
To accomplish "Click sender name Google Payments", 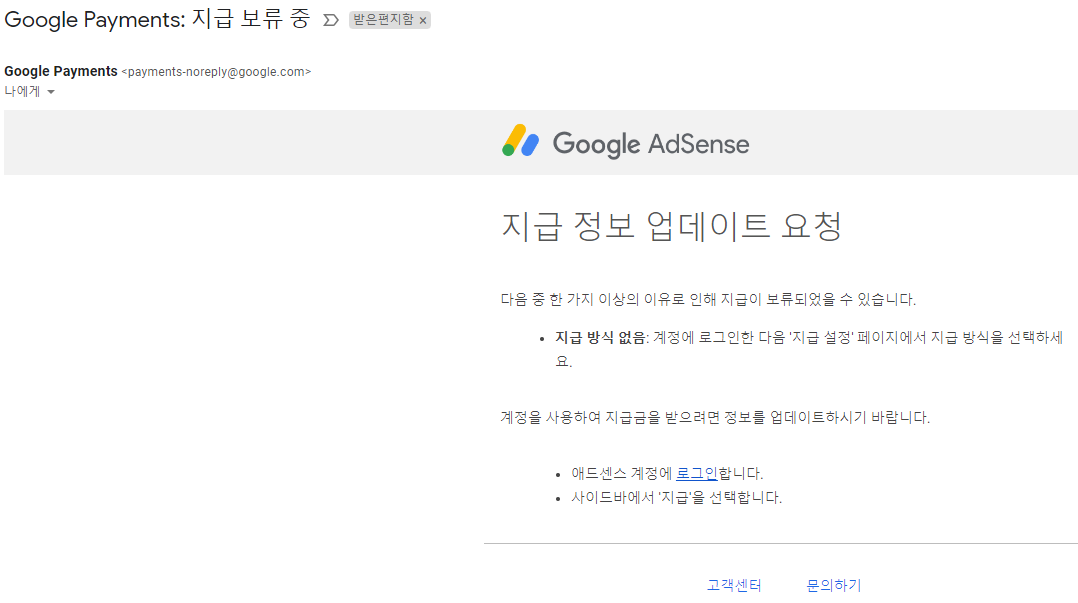I will (x=60, y=72).
